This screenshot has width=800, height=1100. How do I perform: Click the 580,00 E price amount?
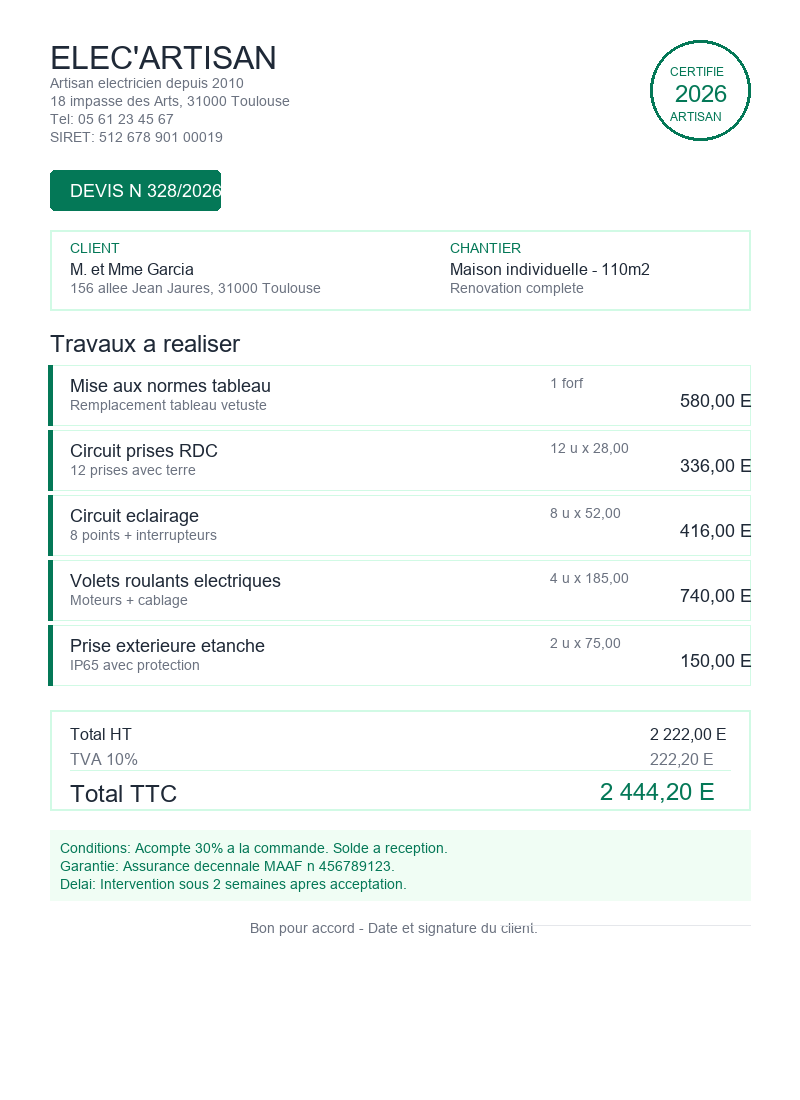click(x=714, y=401)
